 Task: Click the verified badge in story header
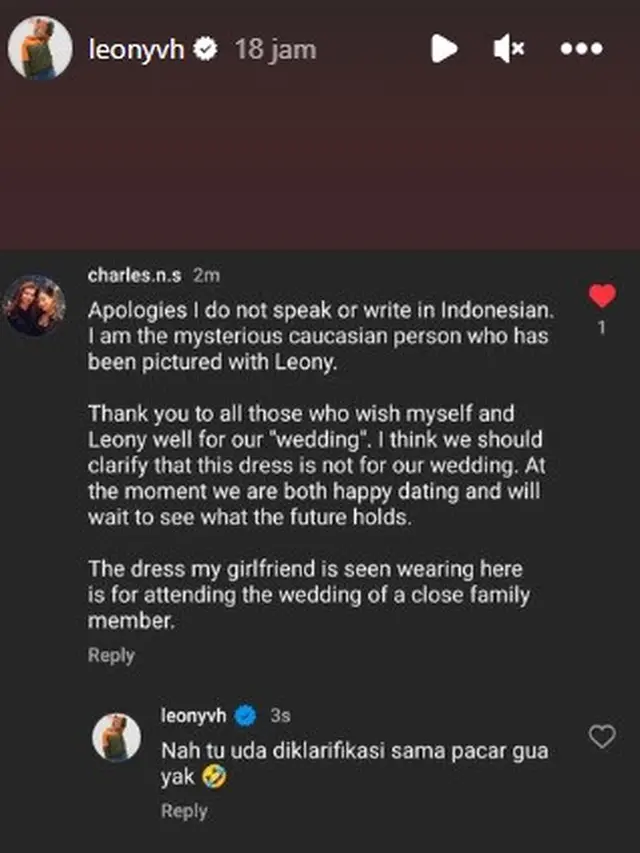(206, 50)
